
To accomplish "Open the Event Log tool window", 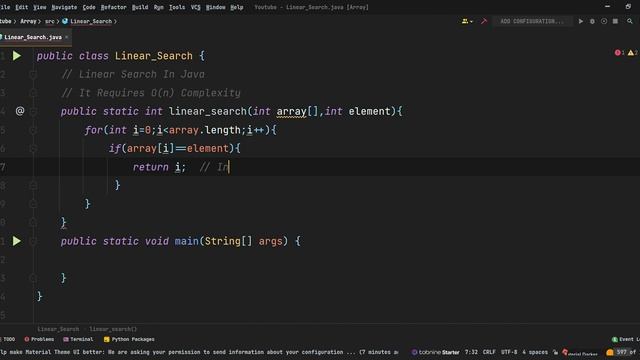I will point(625,339).
